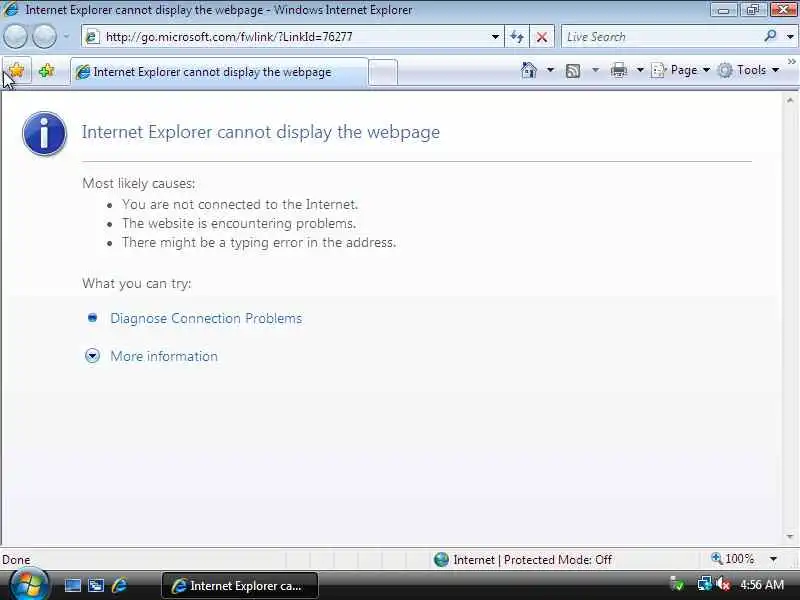Open the Page menu

[x=680, y=70]
